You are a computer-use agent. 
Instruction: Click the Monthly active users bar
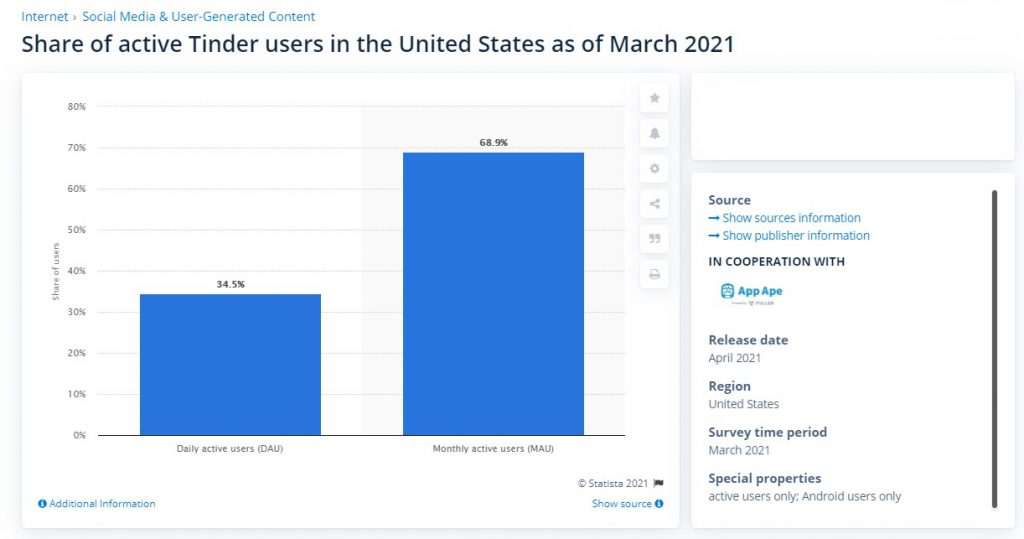pyautogui.click(x=493, y=294)
